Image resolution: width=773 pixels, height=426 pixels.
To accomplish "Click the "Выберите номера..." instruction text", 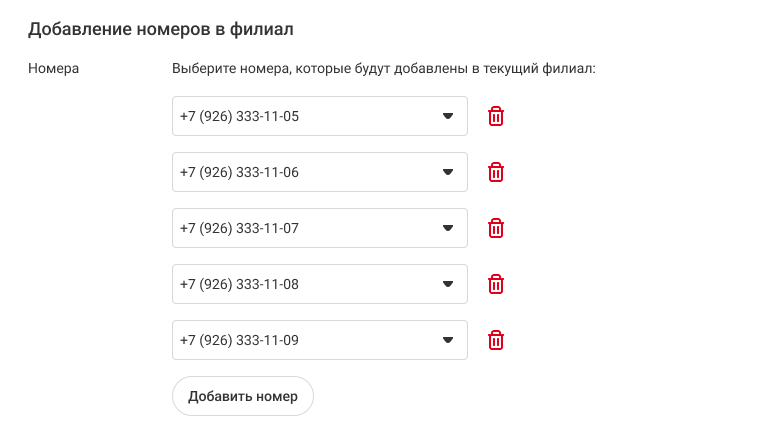I will [383, 69].
